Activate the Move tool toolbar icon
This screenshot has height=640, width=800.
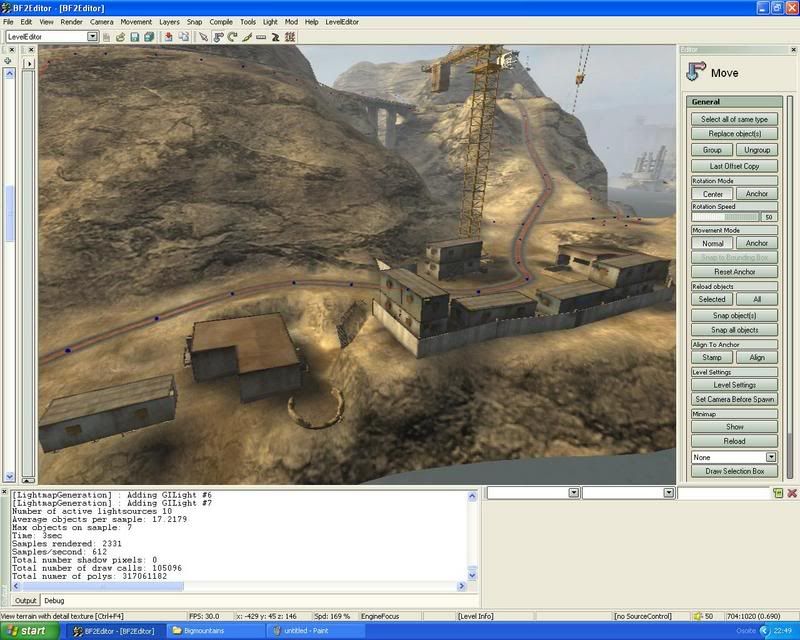coord(218,37)
